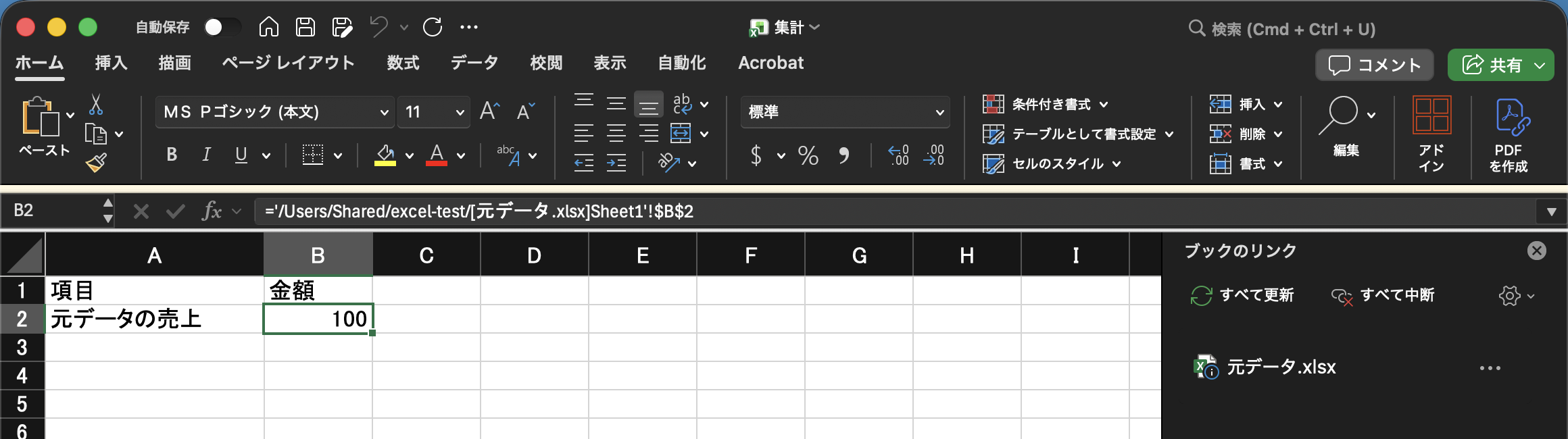Click すべて中断 break all links
The height and width of the screenshot is (439, 1568).
tap(1383, 295)
